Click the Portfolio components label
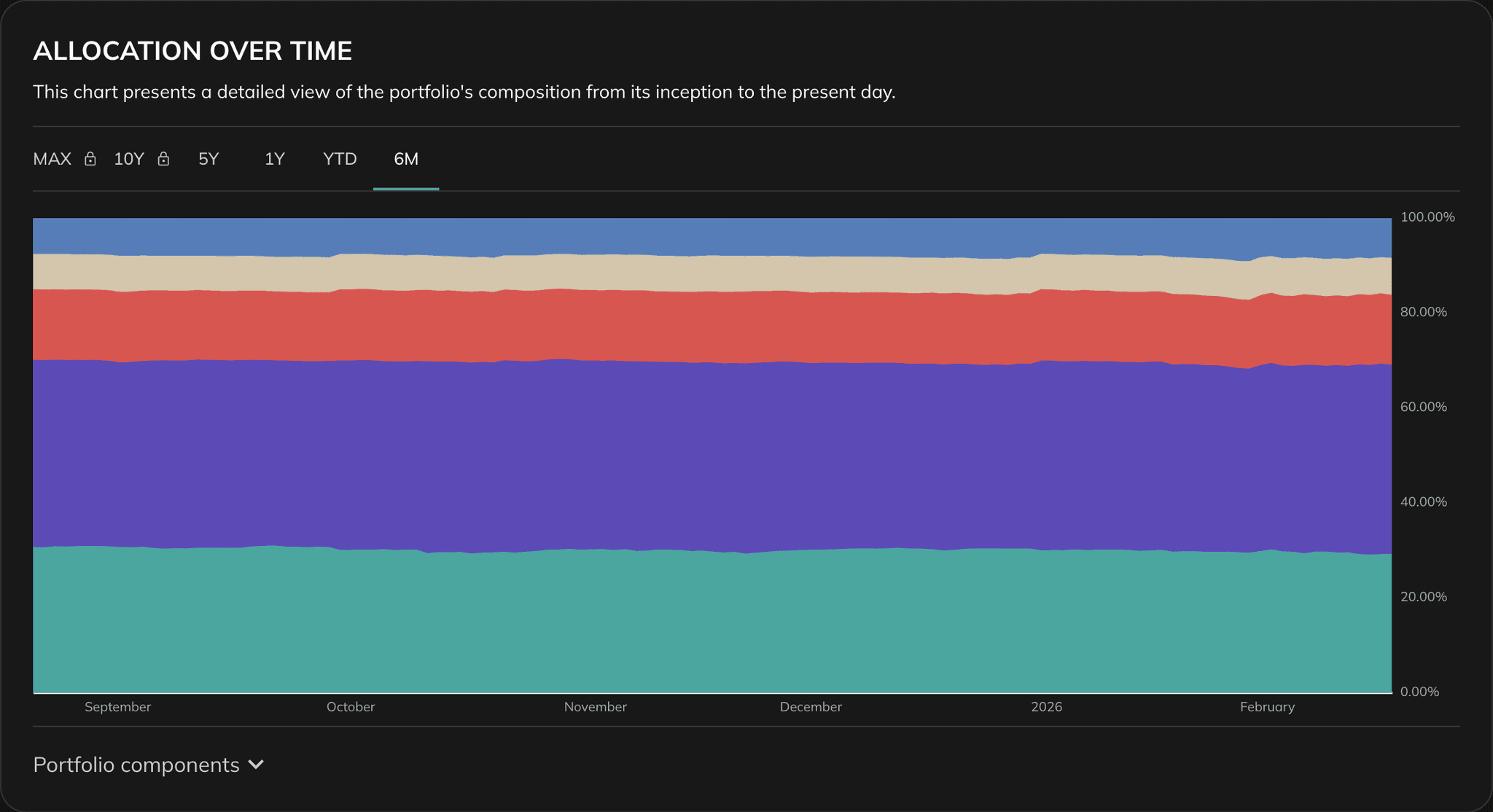Viewport: 1493px width, 812px height. click(136, 765)
